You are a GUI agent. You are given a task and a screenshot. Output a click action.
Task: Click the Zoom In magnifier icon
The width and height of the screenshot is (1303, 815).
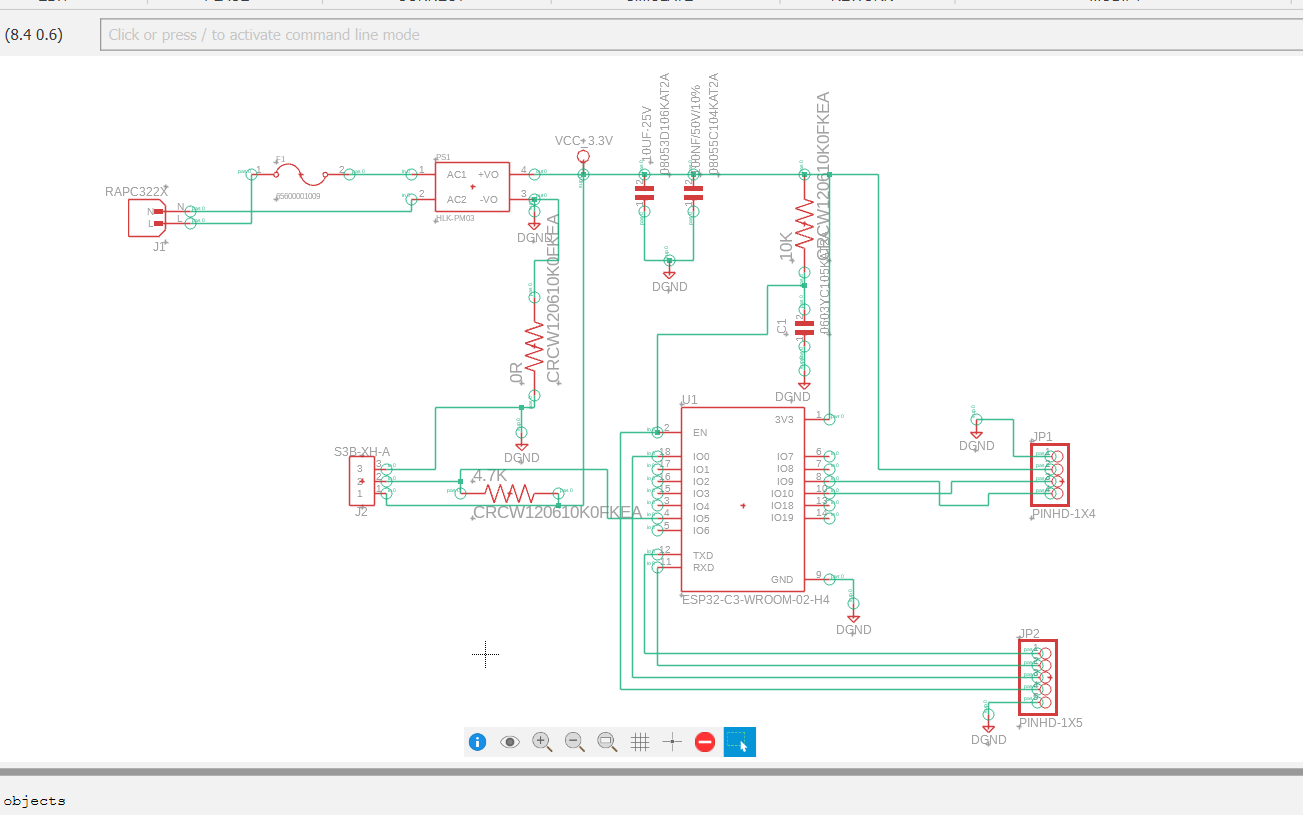coord(542,742)
